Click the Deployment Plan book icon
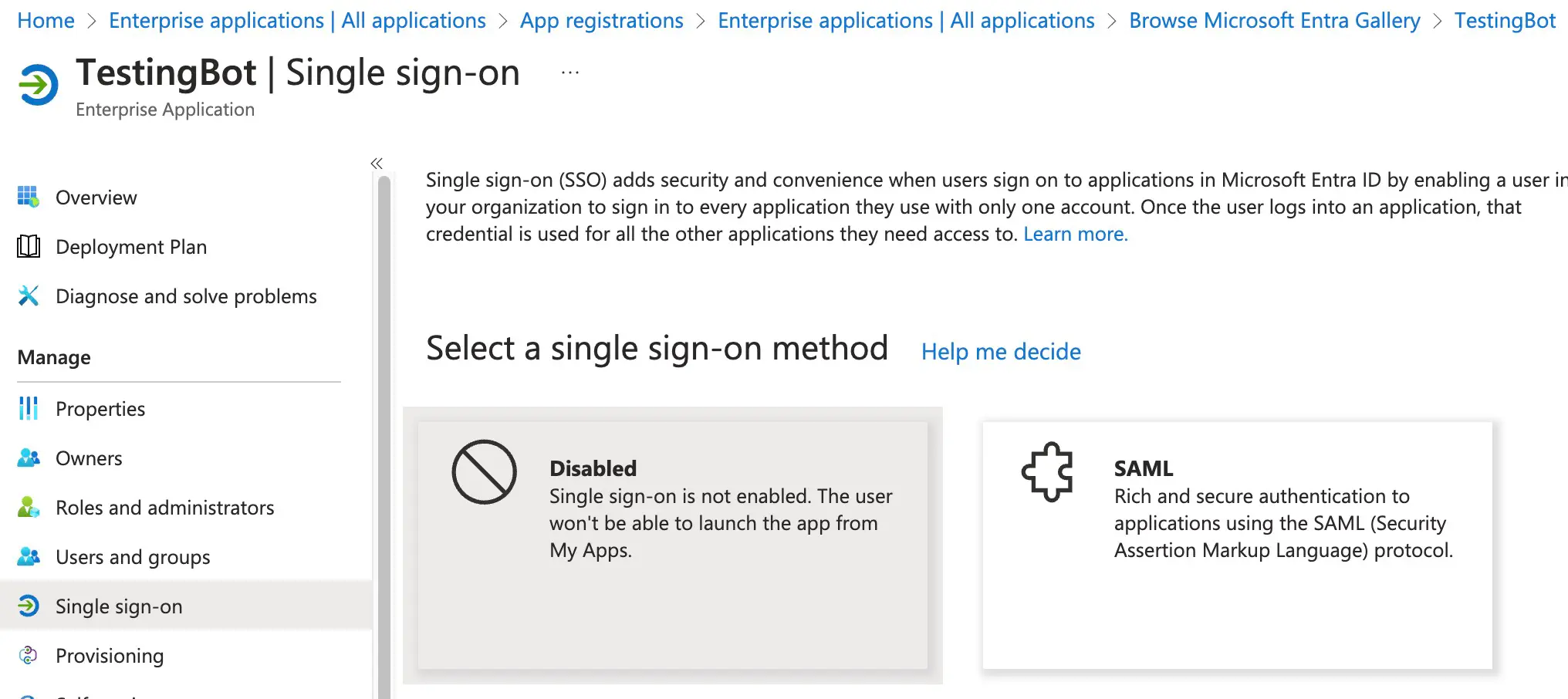The height and width of the screenshot is (699, 1568). tap(29, 247)
